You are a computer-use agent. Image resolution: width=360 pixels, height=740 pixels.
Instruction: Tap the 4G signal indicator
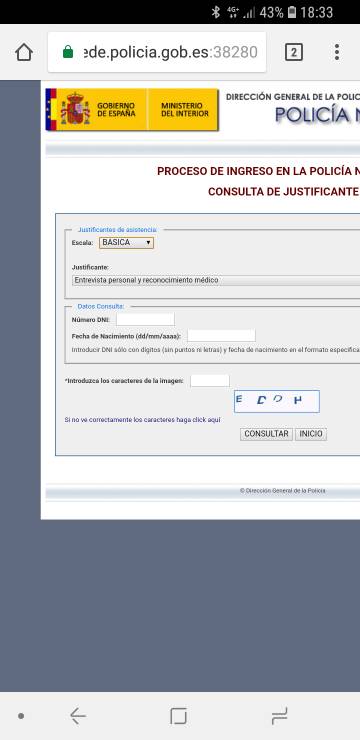pyautogui.click(x=233, y=12)
